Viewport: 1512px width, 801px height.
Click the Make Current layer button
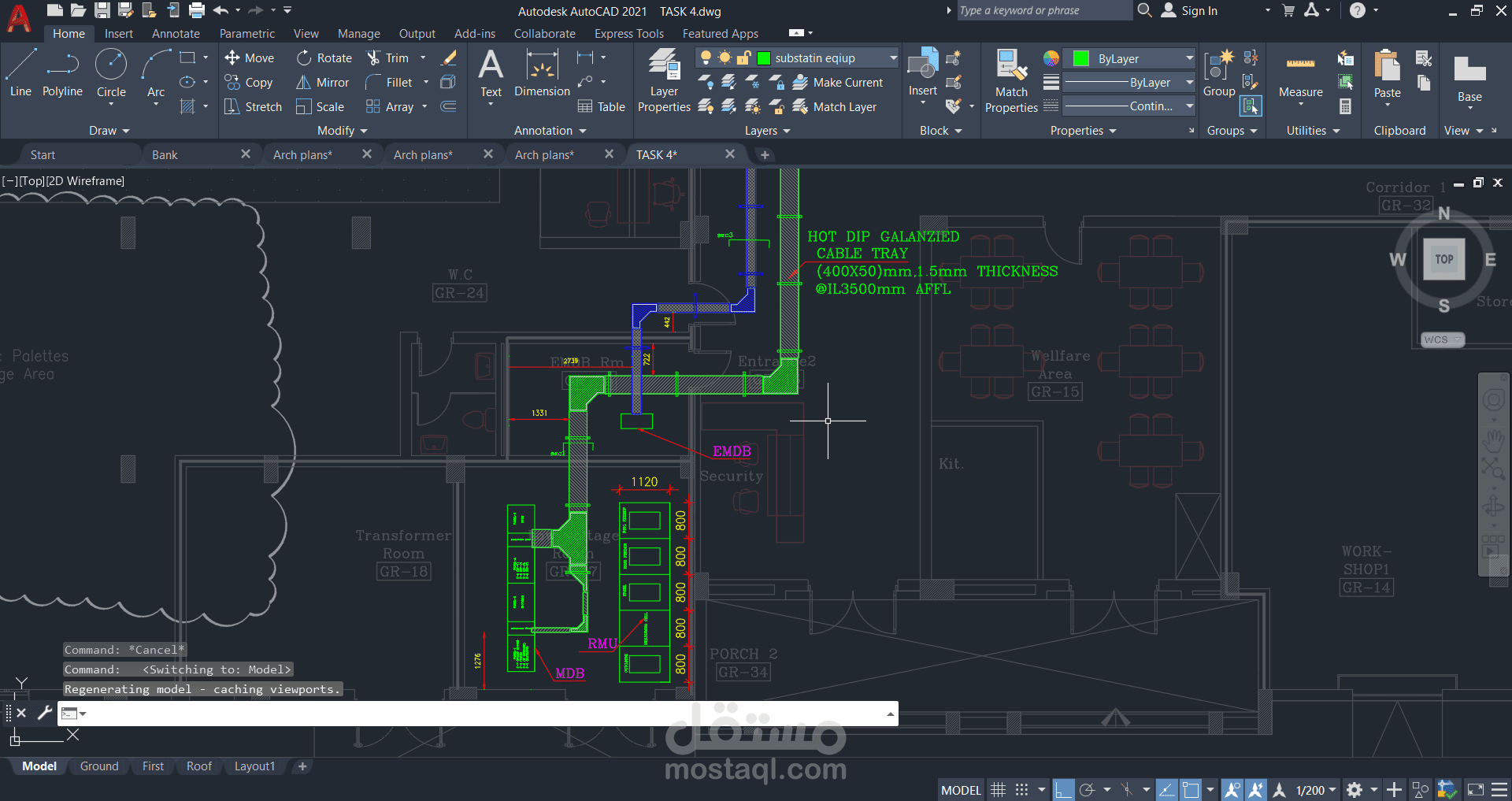coord(838,83)
